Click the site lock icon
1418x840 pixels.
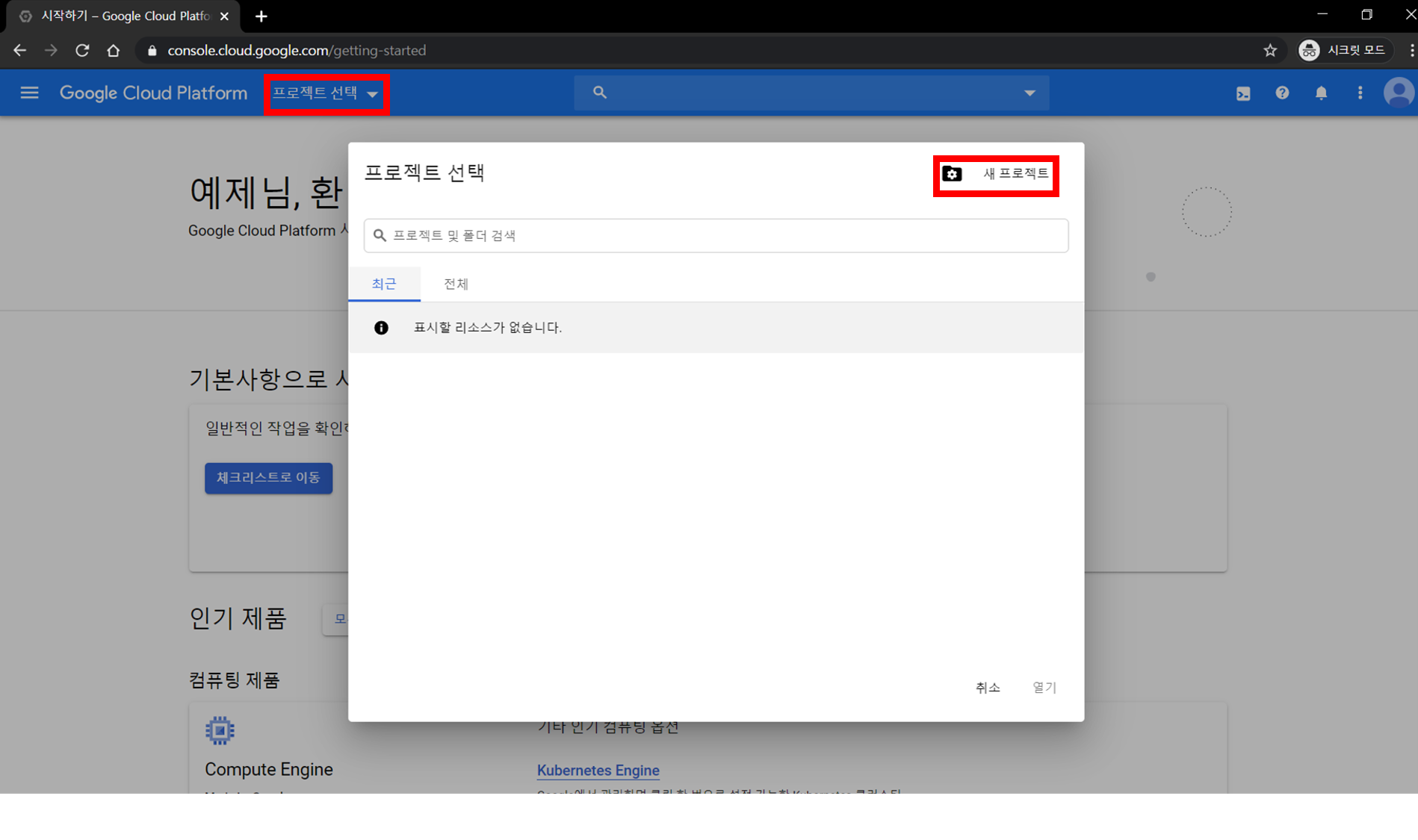(x=152, y=50)
